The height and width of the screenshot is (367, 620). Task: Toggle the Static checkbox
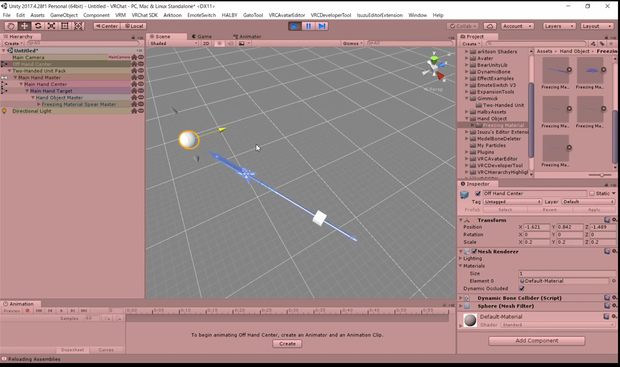click(x=592, y=193)
